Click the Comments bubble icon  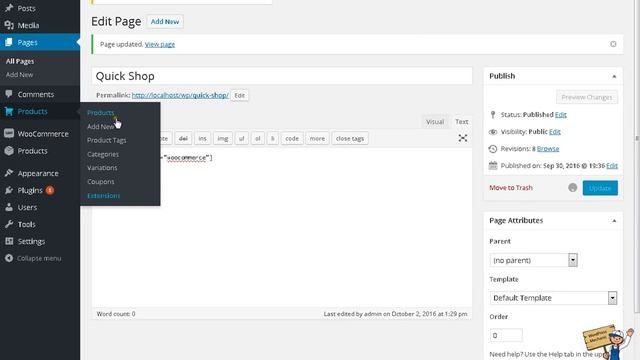point(9,94)
